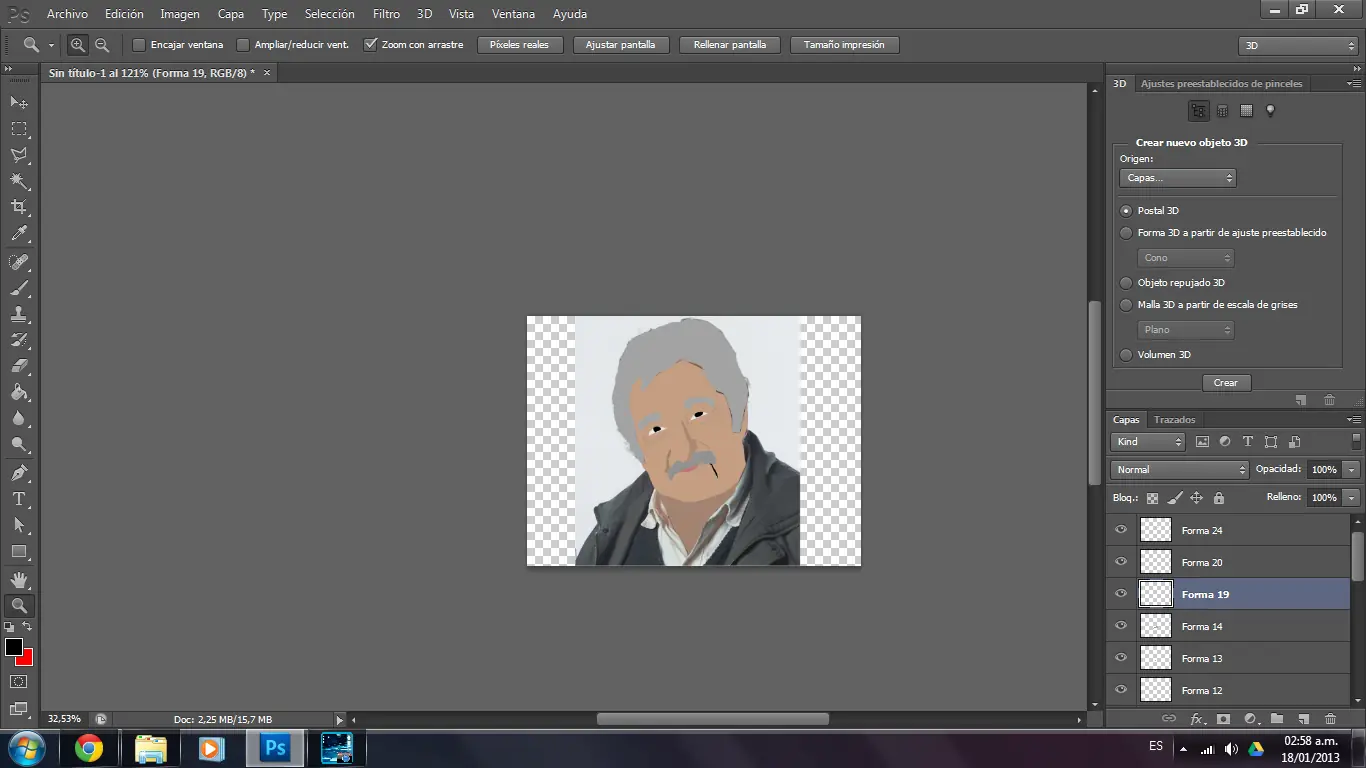Viewport: 1366px width, 768px height.
Task: Switch to the Trazados tab
Action: 1174,420
